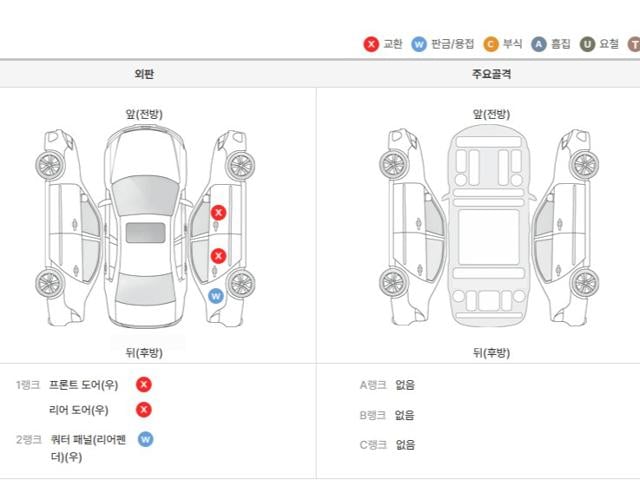Click the sunroof on the top-view car
The width and height of the screenshot is (640, 480).
tap(144, 232)
